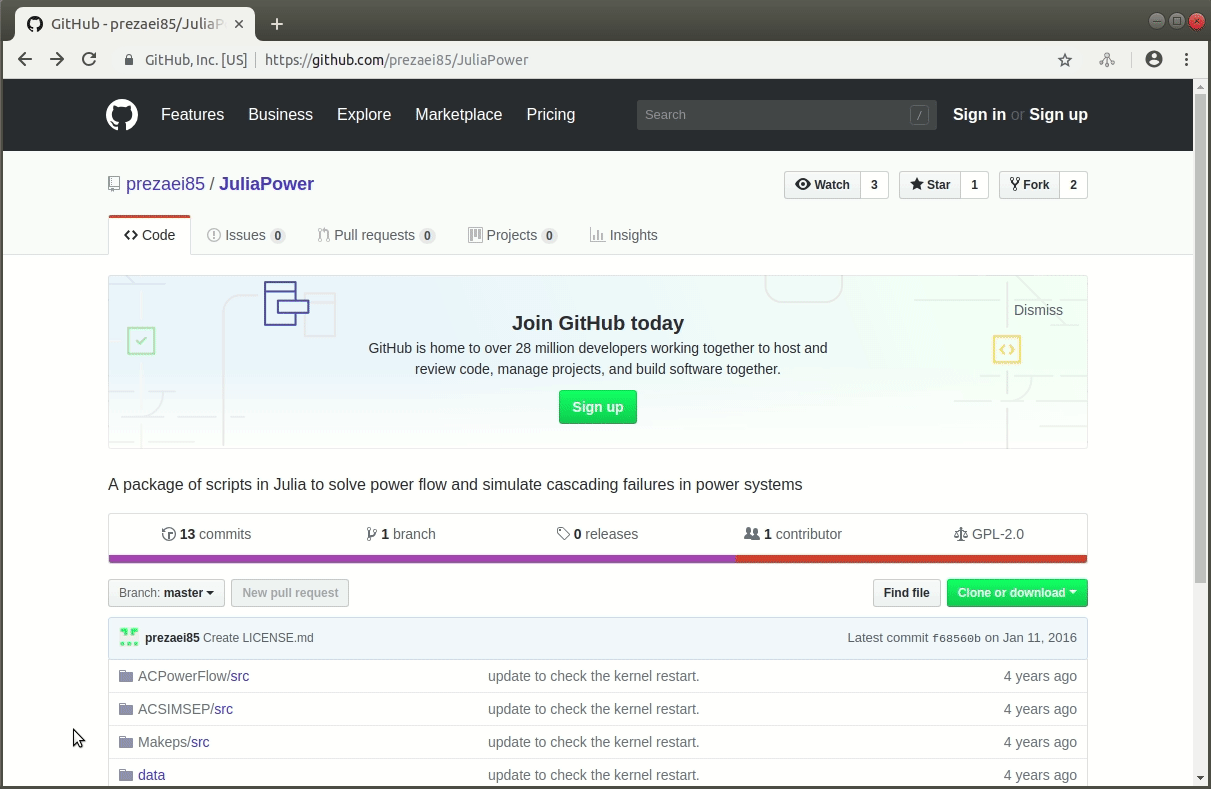Click the extension icon beside bookmark star
This screenshot has height=789, width=1211.
pos(1107,60)
